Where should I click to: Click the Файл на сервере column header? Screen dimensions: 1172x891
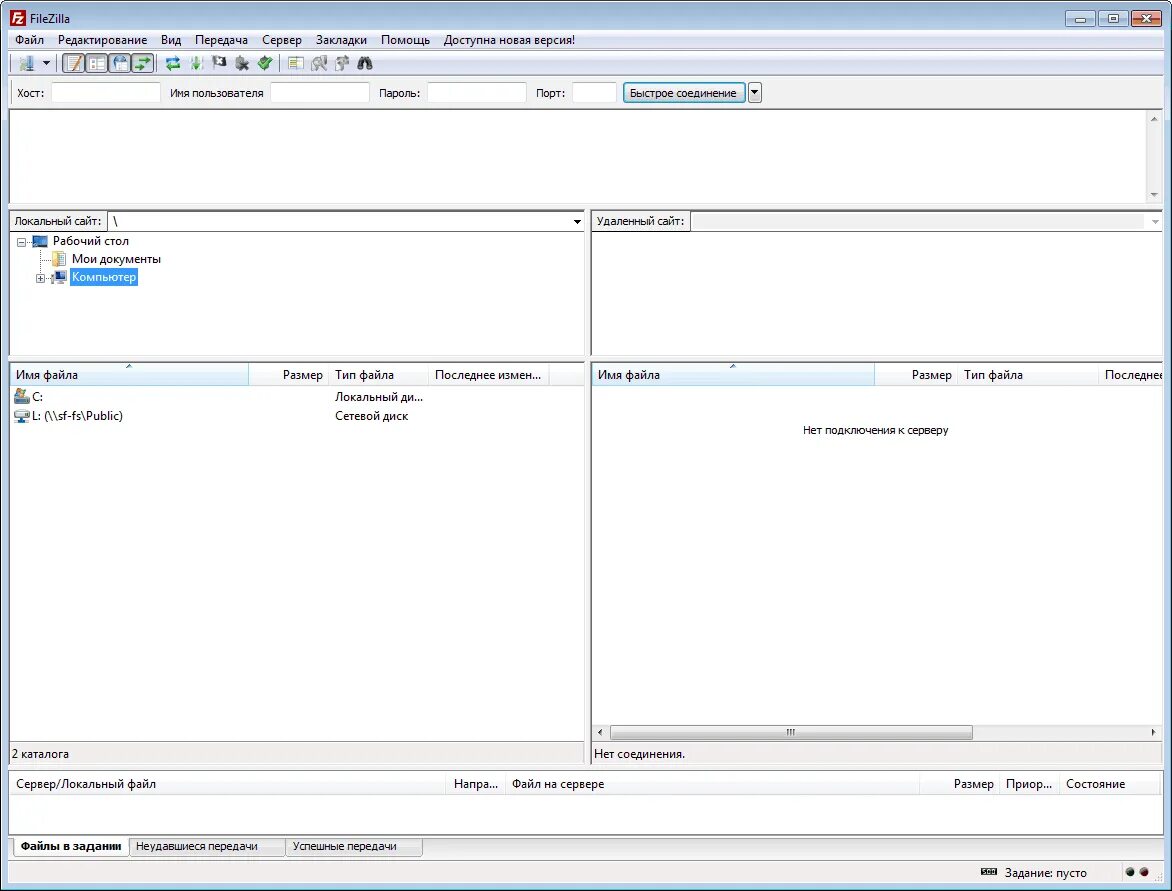[x=712, y=783]
